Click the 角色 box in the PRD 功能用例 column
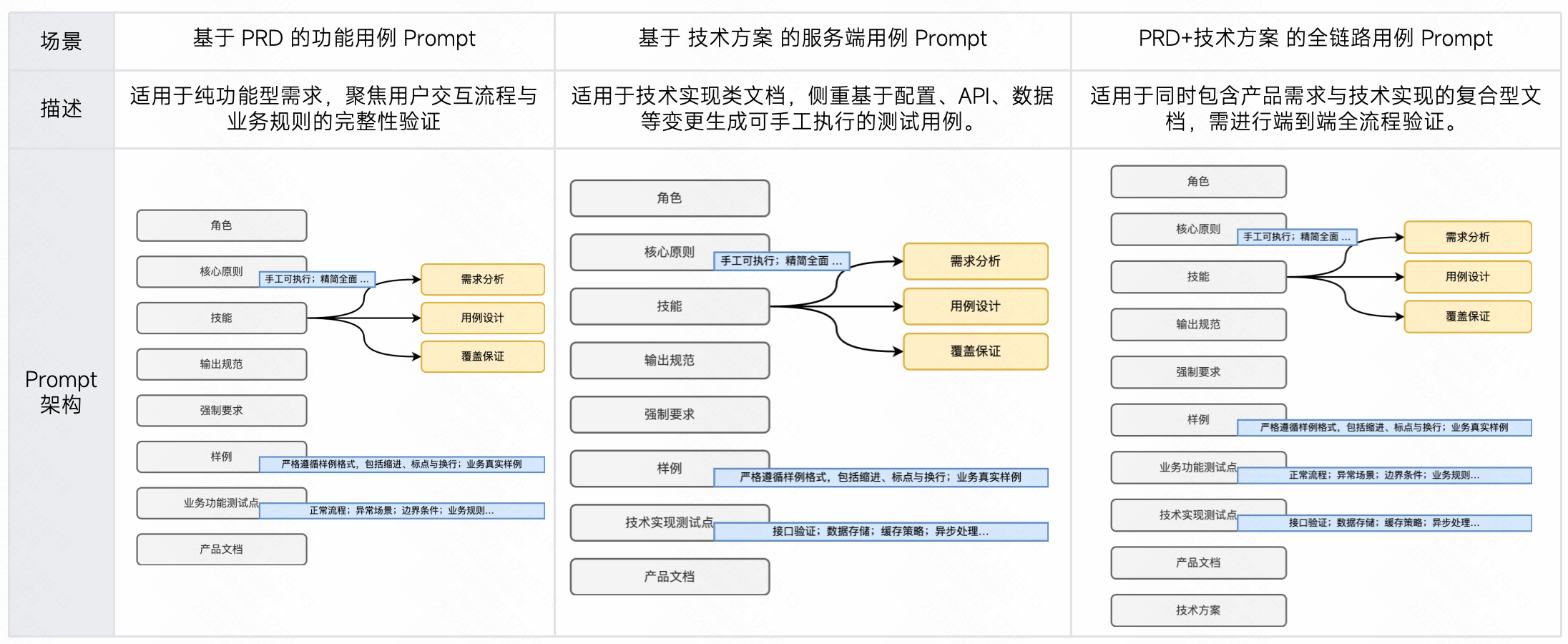 click(x=221, y=225)
